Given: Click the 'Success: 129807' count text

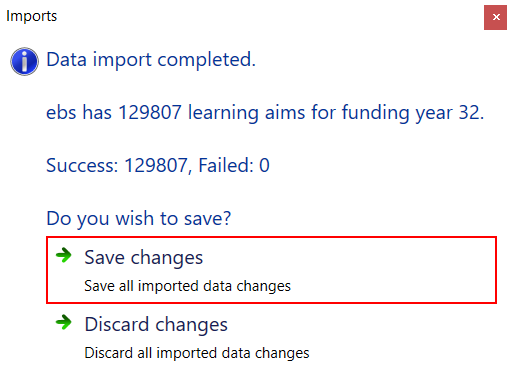Looking at the screenshot, I should click(x=117, y=165).
